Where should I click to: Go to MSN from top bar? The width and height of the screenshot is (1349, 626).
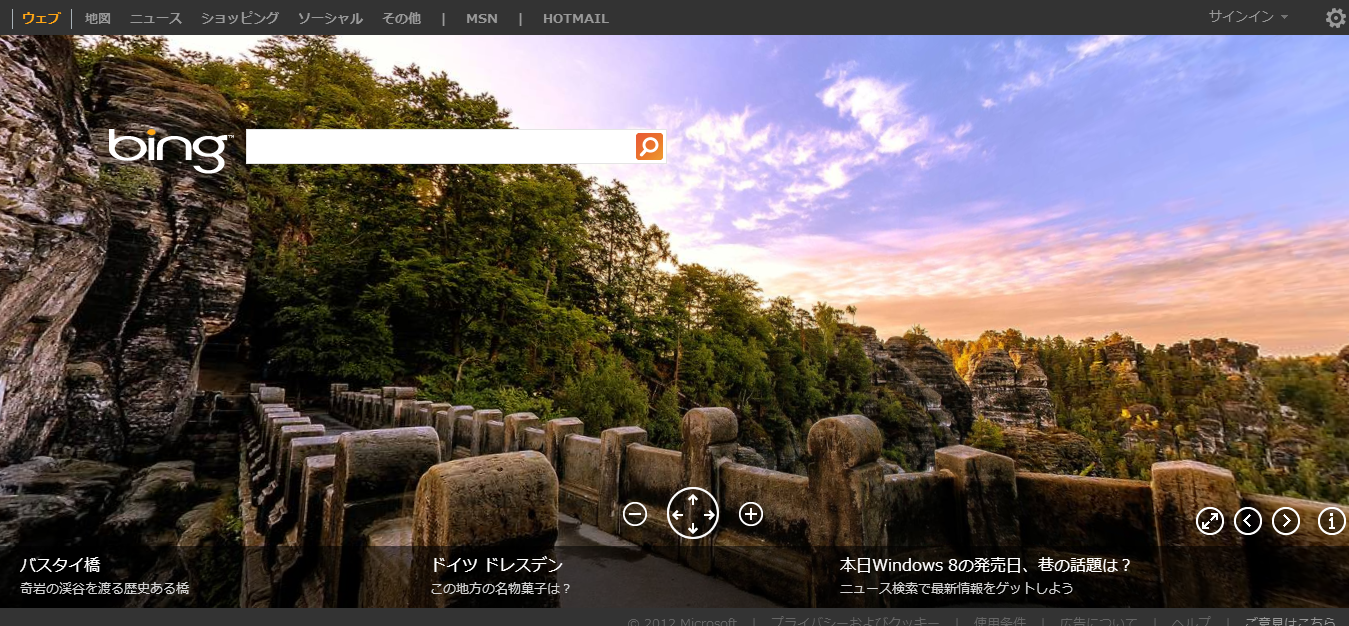[481, 18]
